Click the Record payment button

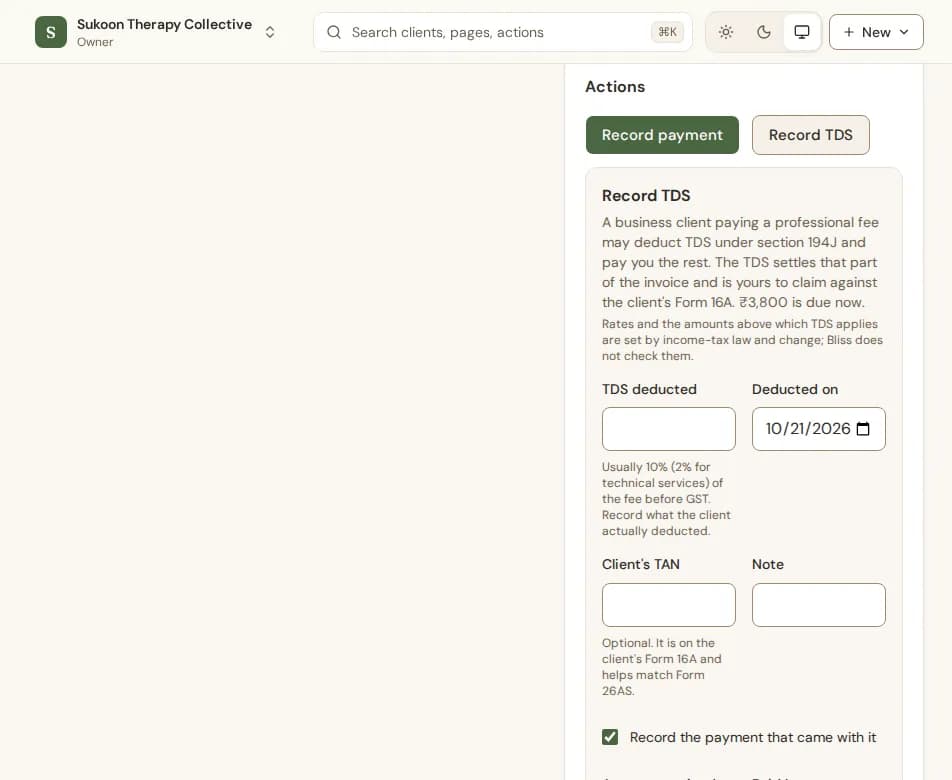coord(662,135)
